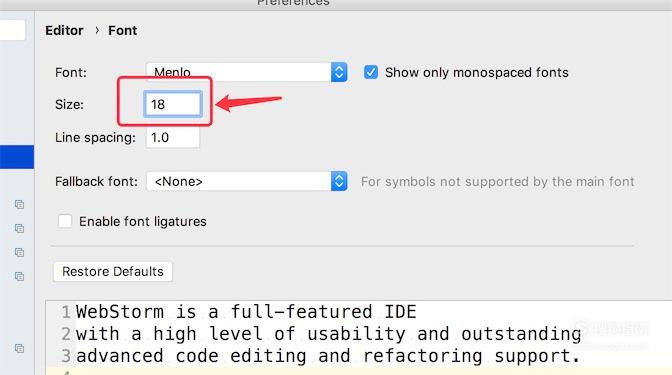Click the Line spacing field showing 1.0
Viewport: 672px width, 375px height.
pos(173,138)
